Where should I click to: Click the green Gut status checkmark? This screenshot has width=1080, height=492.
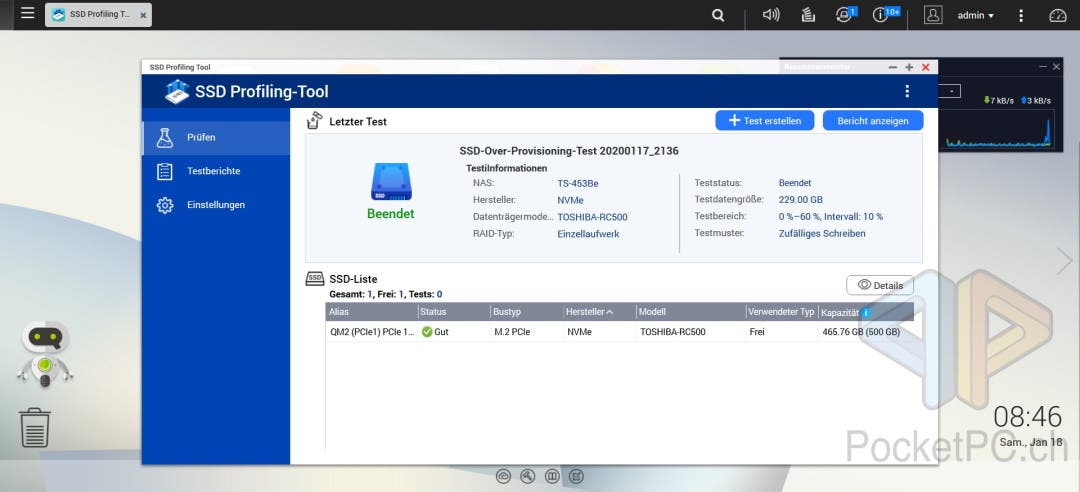[427, 332]
